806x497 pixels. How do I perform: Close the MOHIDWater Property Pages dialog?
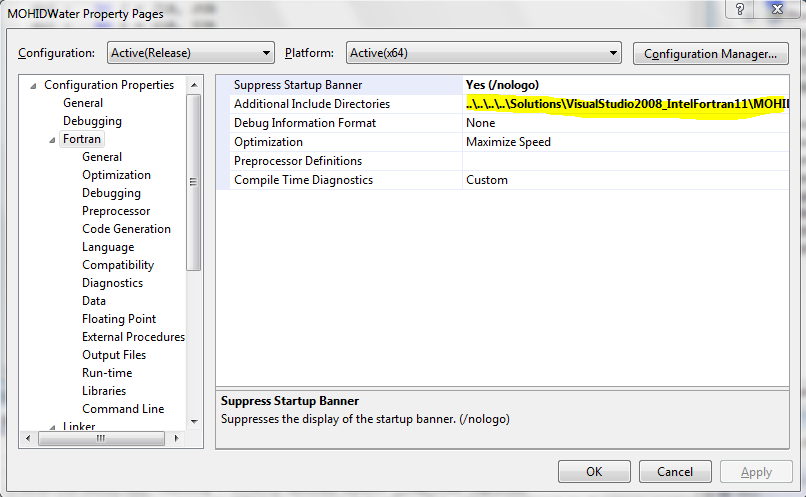click(778, 9)
